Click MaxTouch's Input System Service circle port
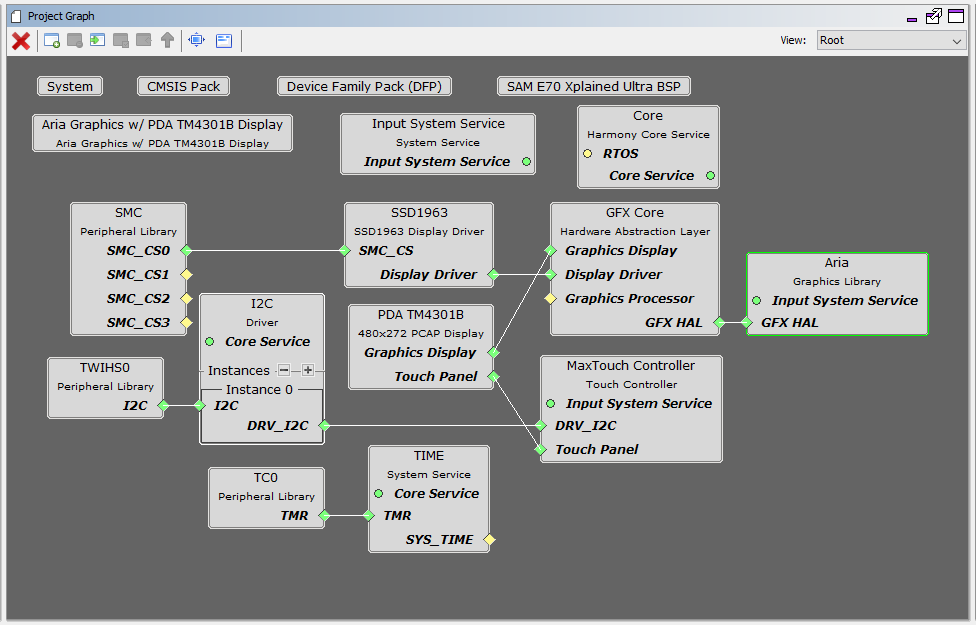Image resolution: width=976 pixels, height=625 pixels. click(551, 404)
